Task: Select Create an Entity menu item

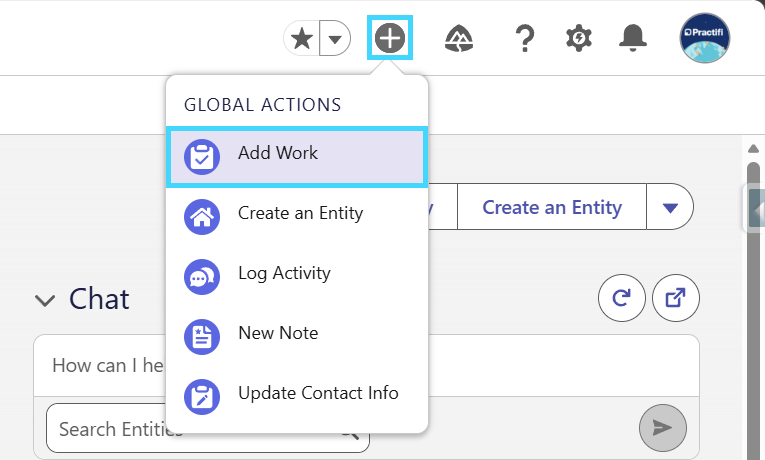Action: click(297, 217)
